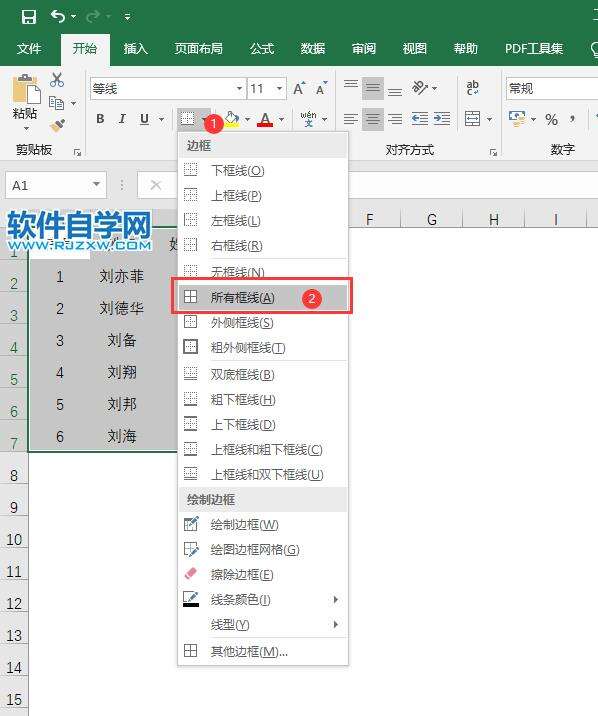Undo the last action

point(58,17)
